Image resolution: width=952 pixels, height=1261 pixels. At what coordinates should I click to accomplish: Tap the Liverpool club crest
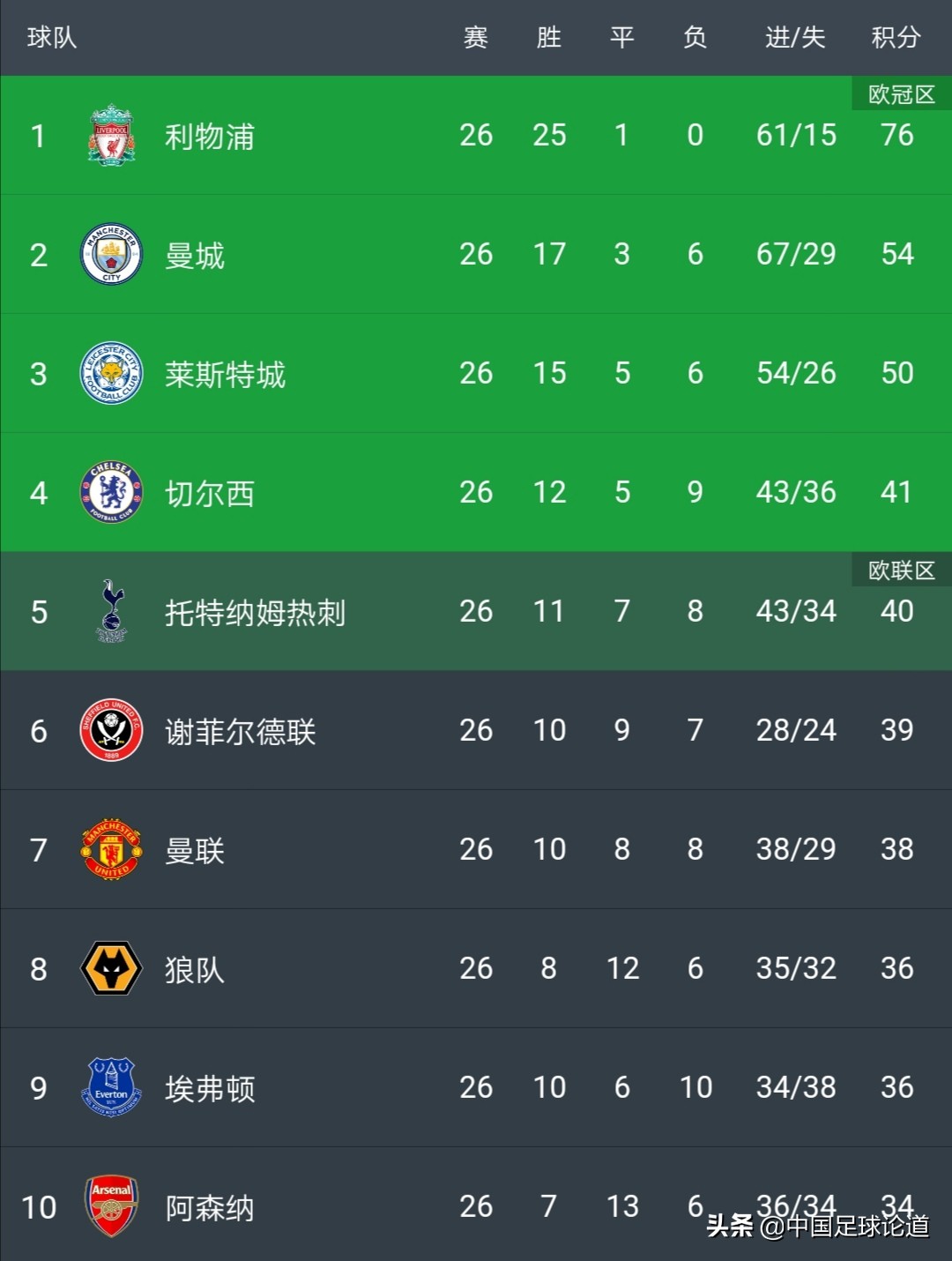(x=111, y=135)
